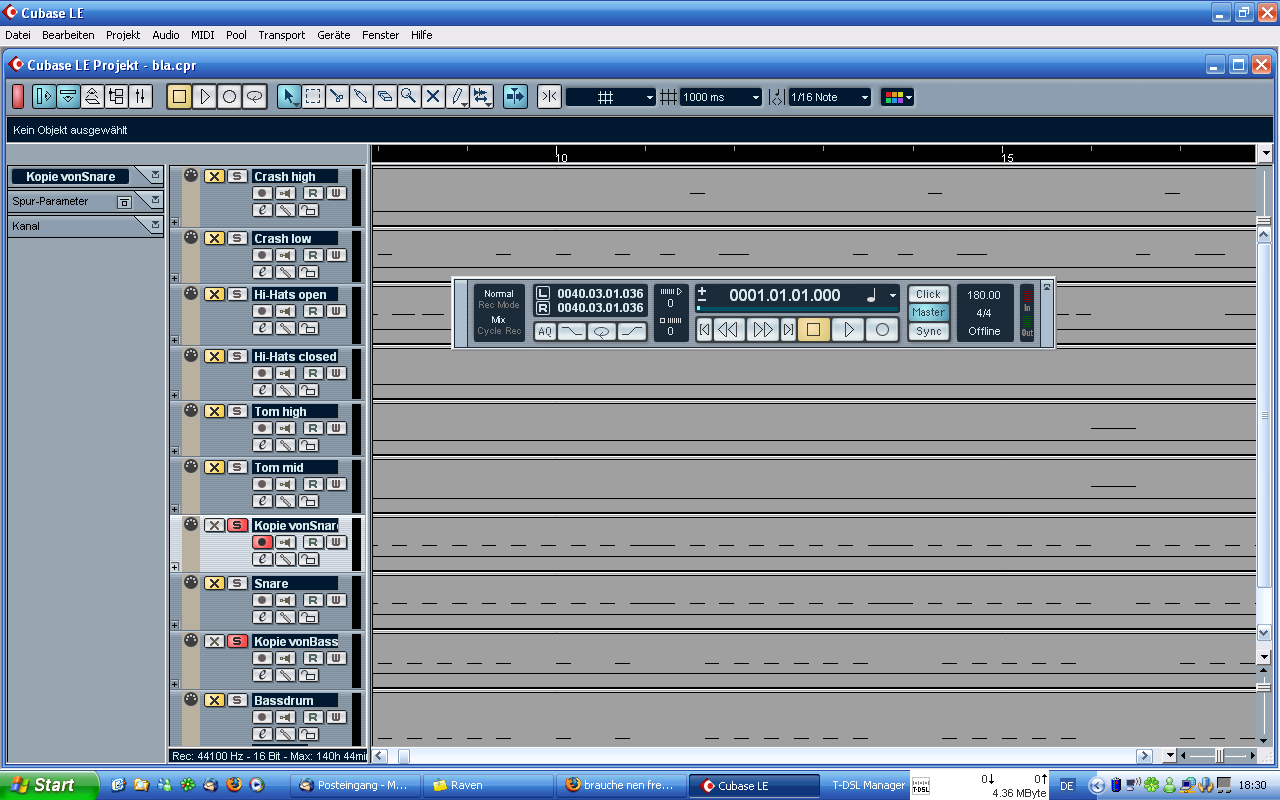Toggle Autoscroll in the toolbar
This screenshot has height=800, width=1280.
point(515,97)
